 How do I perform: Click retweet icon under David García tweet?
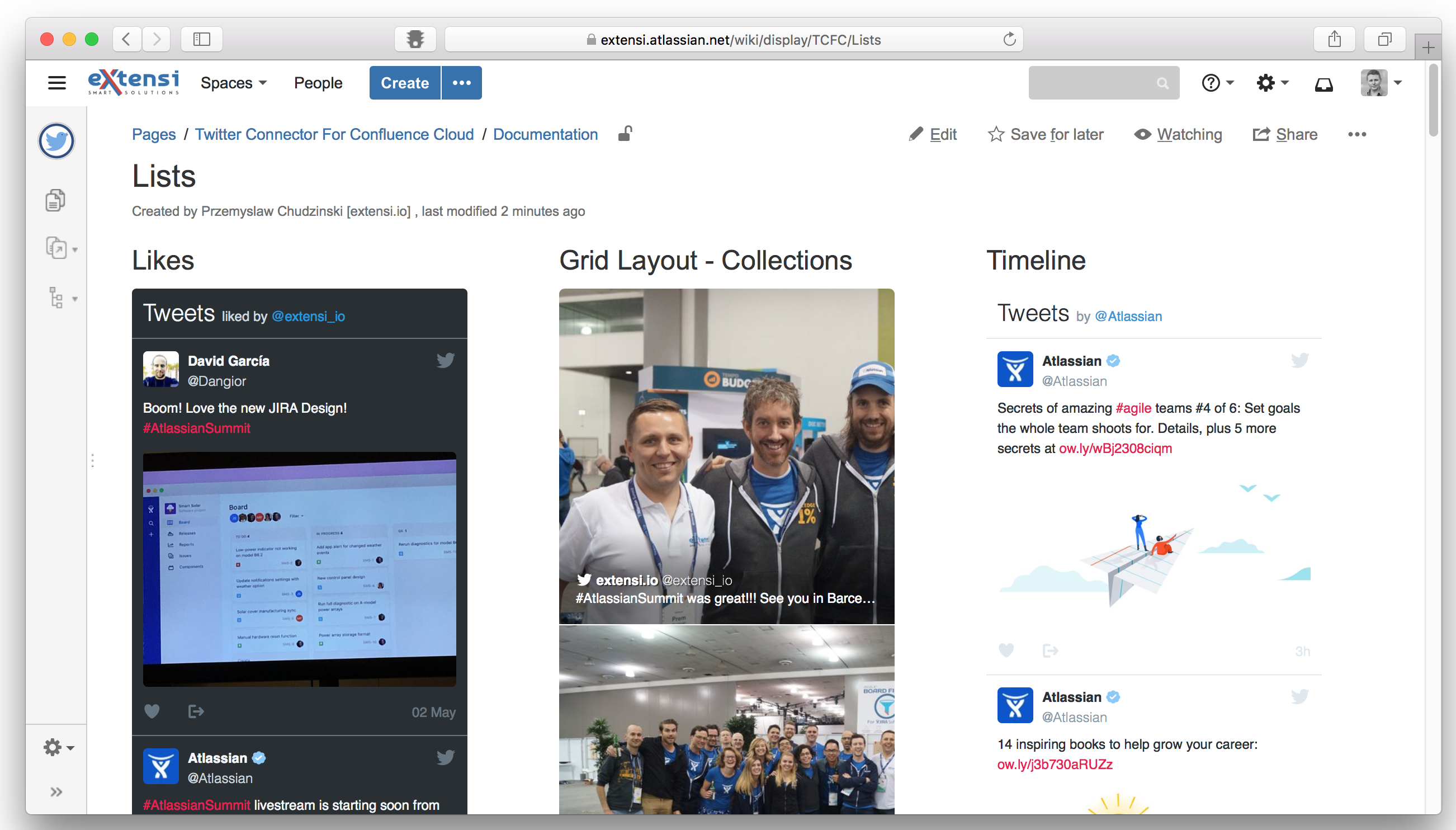[x=196, y=711]
